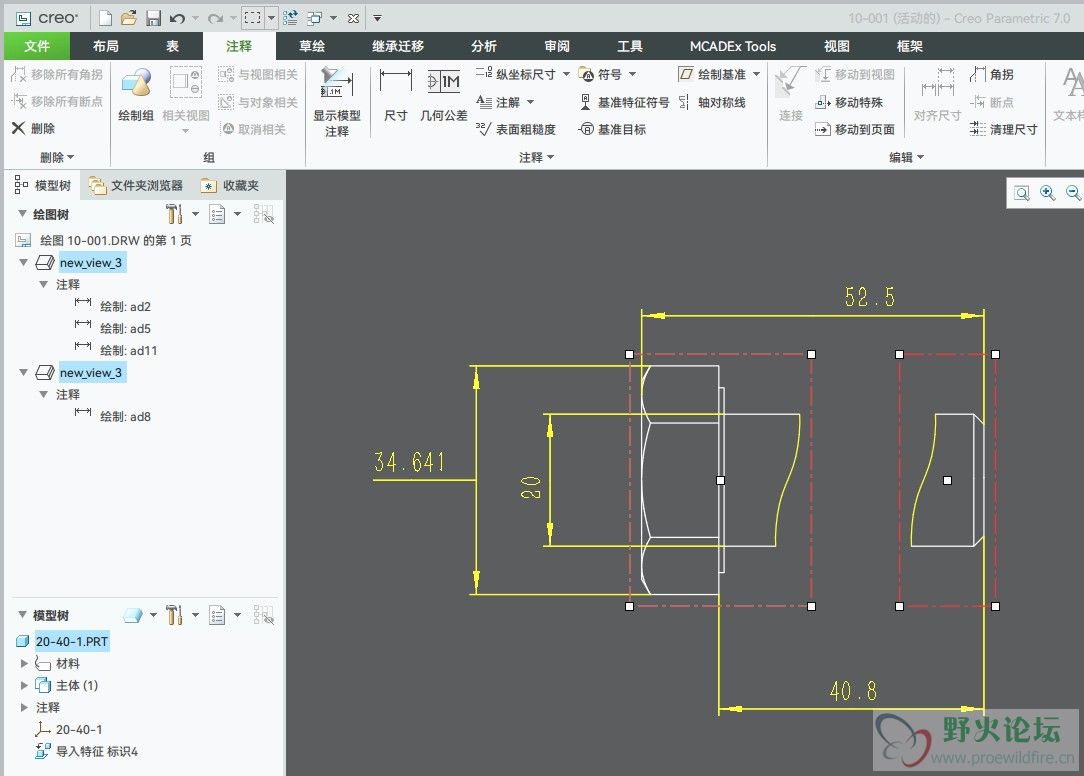
Task: Select 绘制: ad11 in drawing tree
Action: (x=129, y=351)
